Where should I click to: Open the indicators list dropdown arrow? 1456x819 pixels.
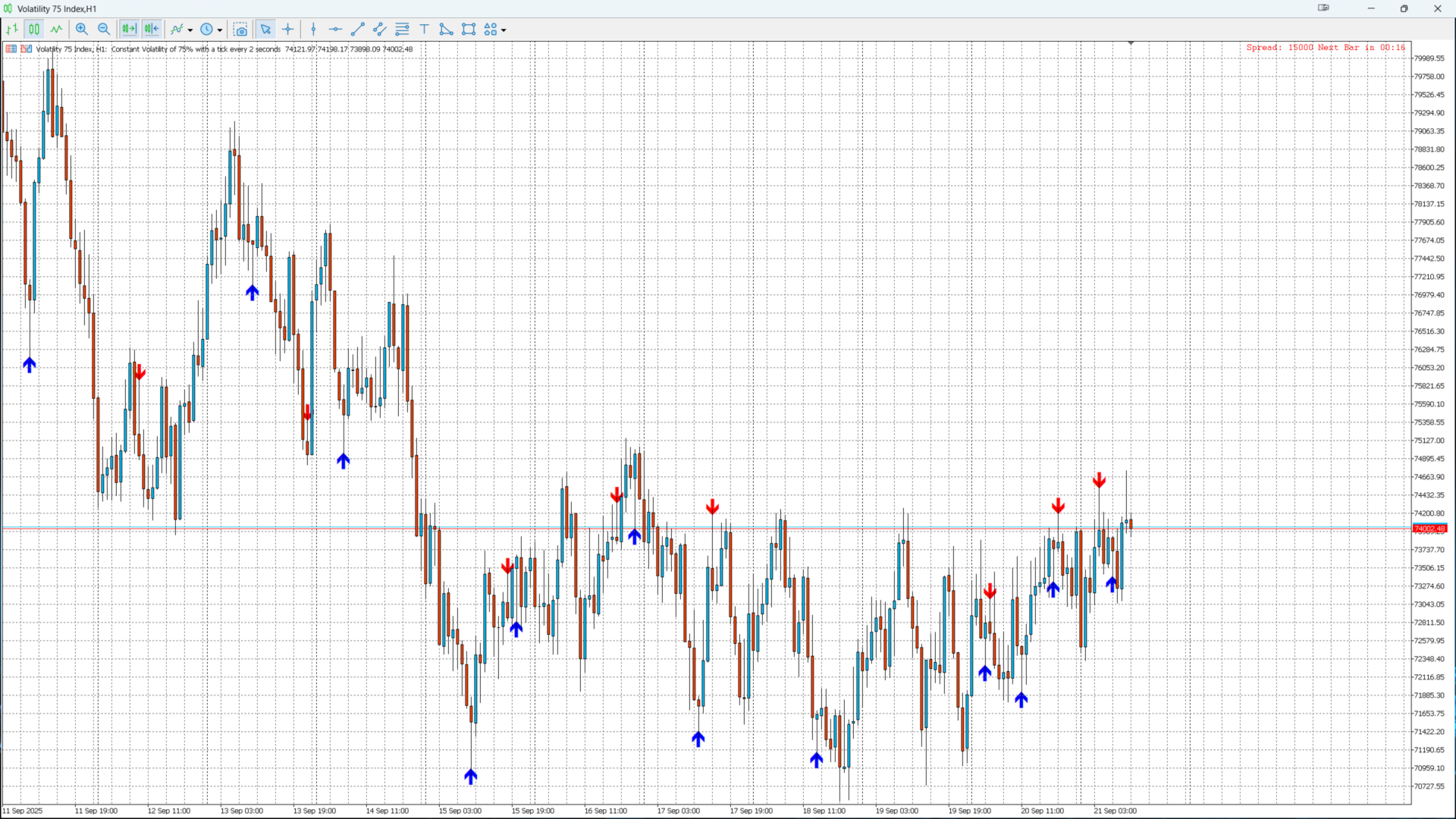190,30
